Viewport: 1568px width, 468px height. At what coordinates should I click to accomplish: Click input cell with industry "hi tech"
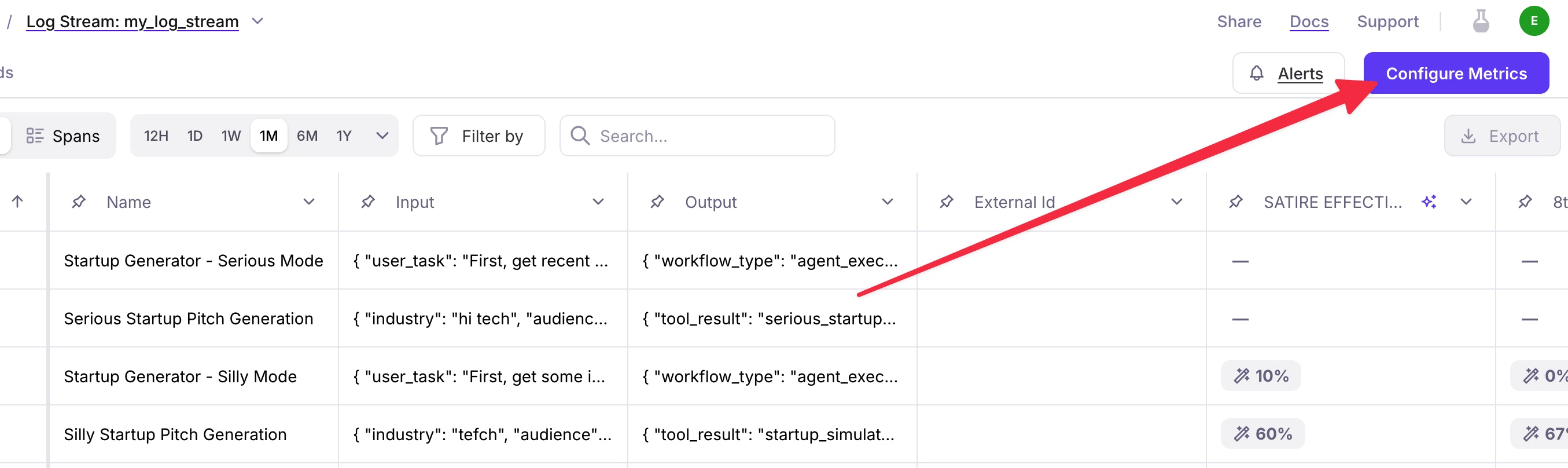(x=483, y=319)
